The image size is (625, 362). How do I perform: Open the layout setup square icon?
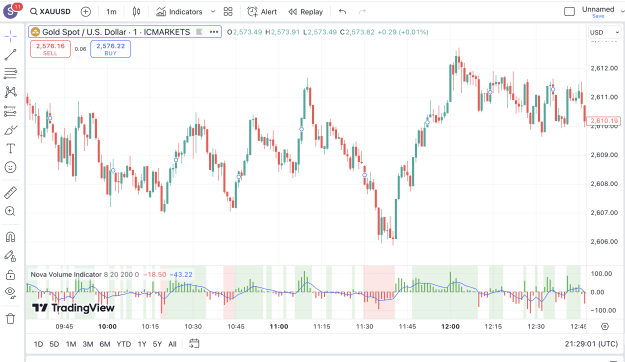tap(570, 12)
